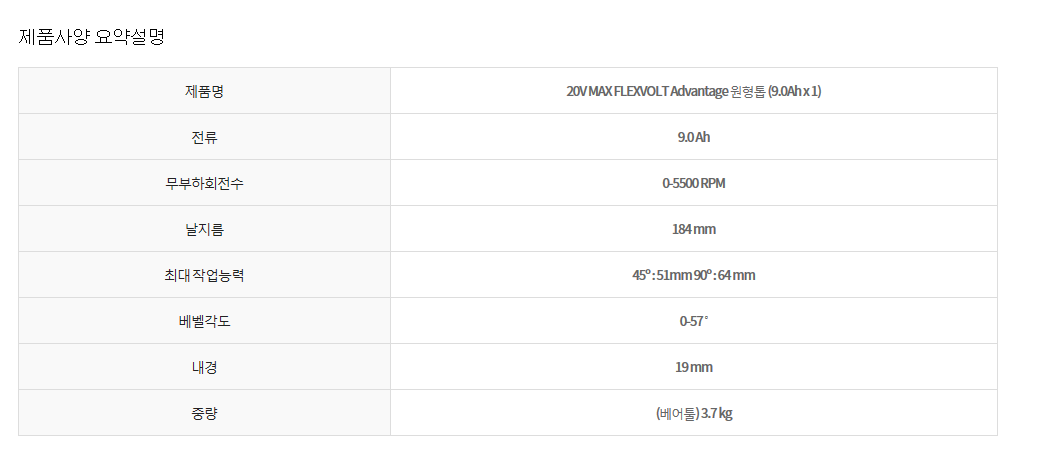Select the 중량 label cell
The width and height of the screenshot is (1042, 464).
pos(204,413)
